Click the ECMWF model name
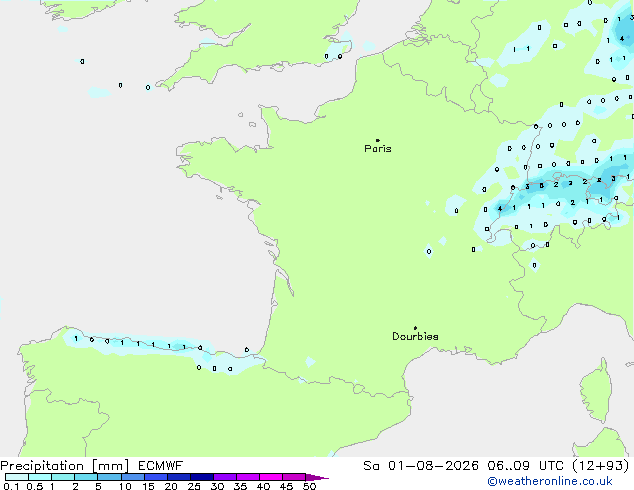Viewport: 634px width, 490px height. coord(161,466)
